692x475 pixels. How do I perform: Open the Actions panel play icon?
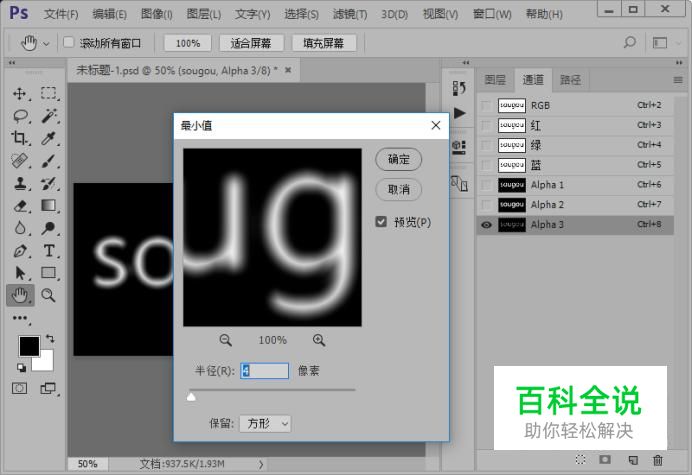pyautogui.click(x=459, y=113)
